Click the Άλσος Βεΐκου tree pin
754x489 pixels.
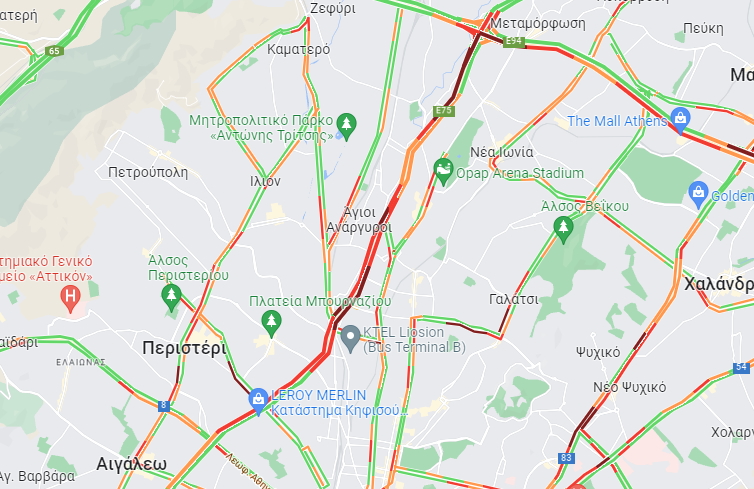563,229
